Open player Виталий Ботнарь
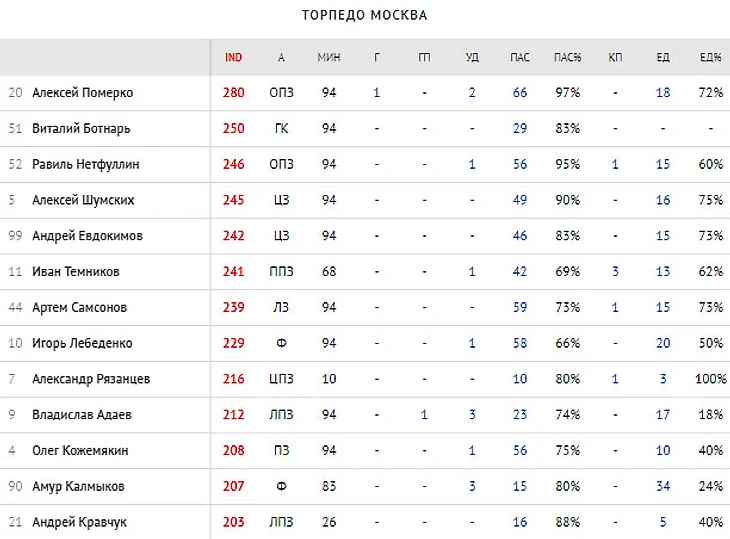 point(81,129)
